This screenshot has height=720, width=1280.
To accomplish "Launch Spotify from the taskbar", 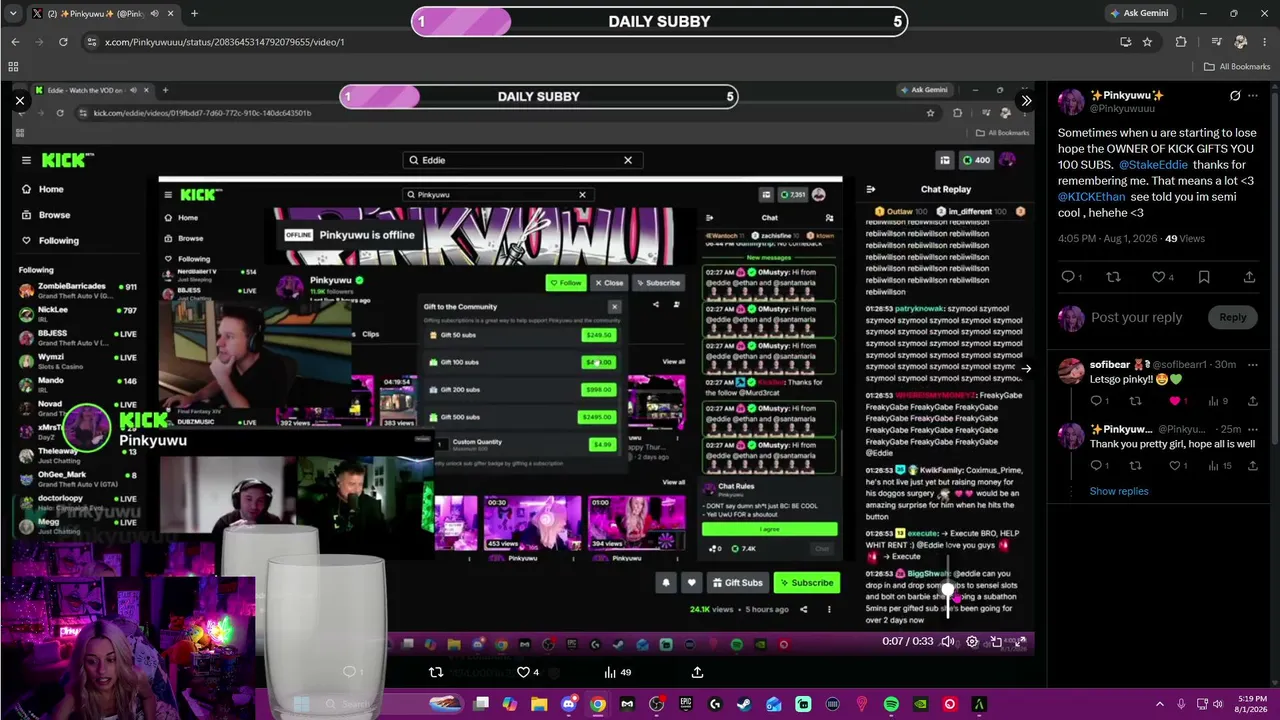I will click(x=891, y=704).
